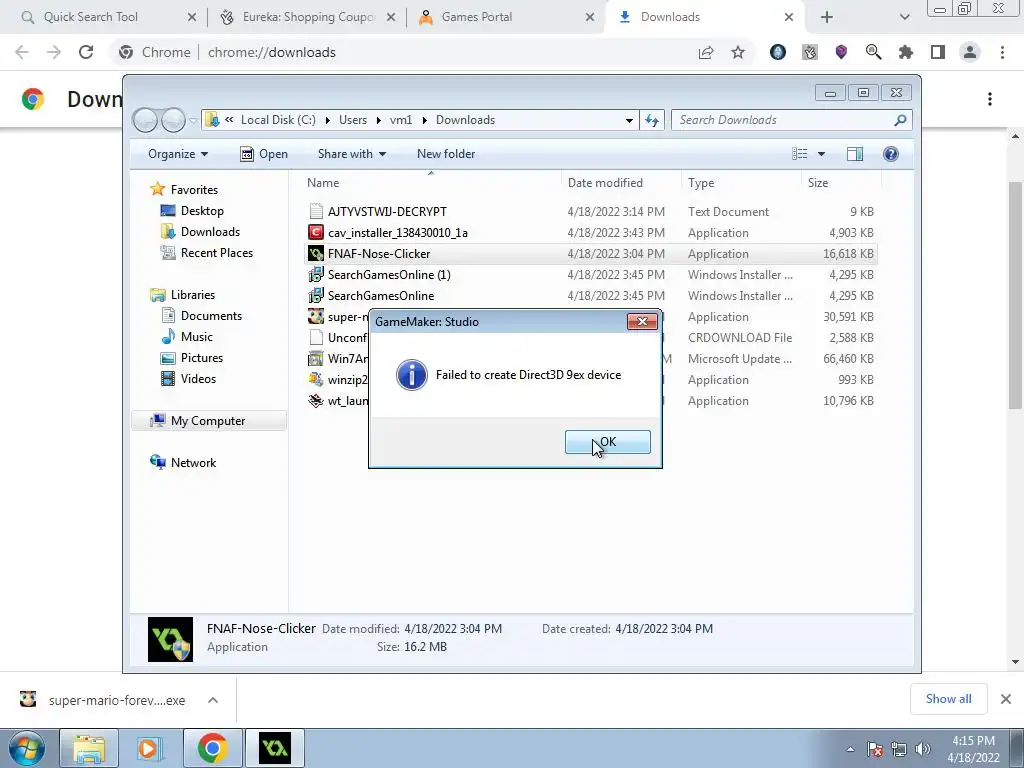Close the GameMaker: Studio error dialog
1024x768 pixels.
click(x=642, y=321)
